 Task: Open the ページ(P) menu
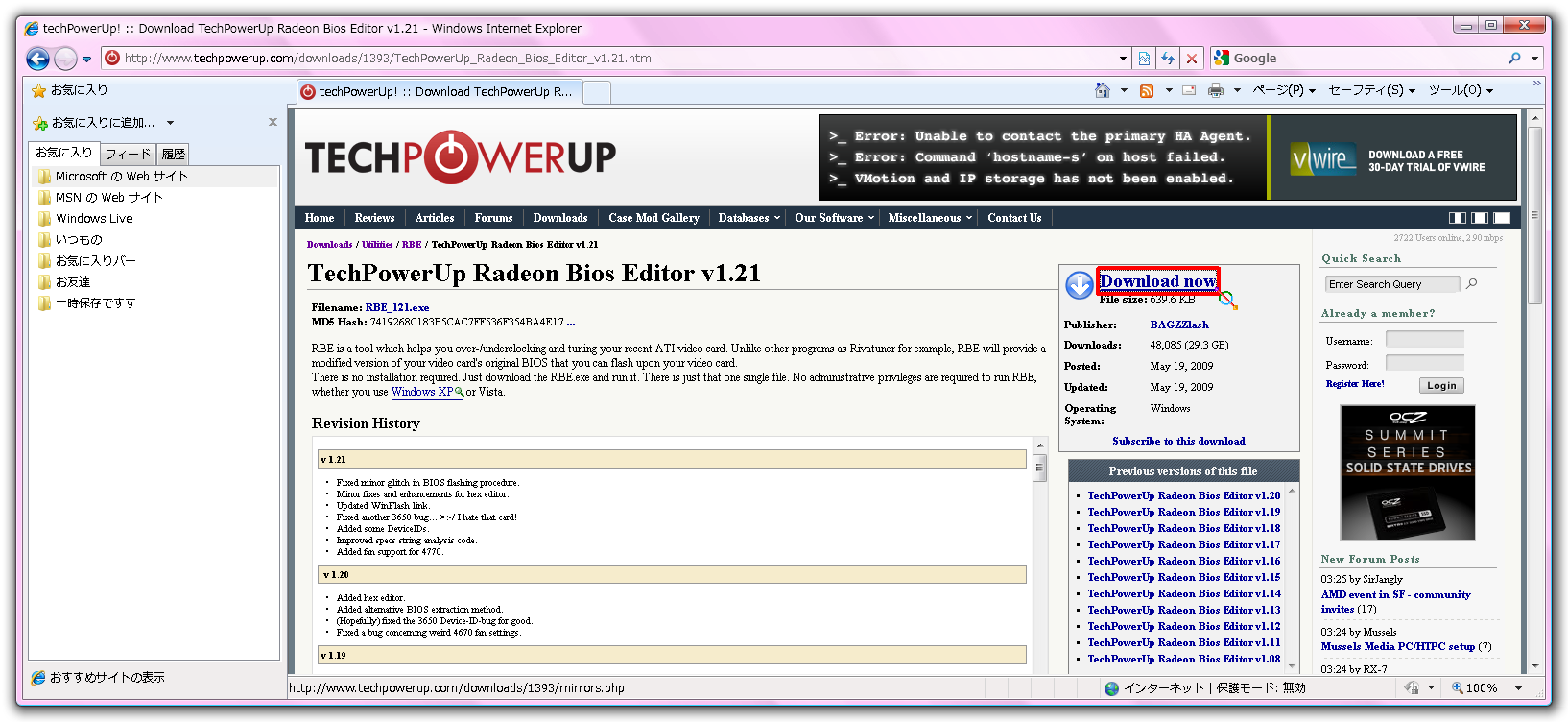pyautogui.click(x=1284, y=90)
